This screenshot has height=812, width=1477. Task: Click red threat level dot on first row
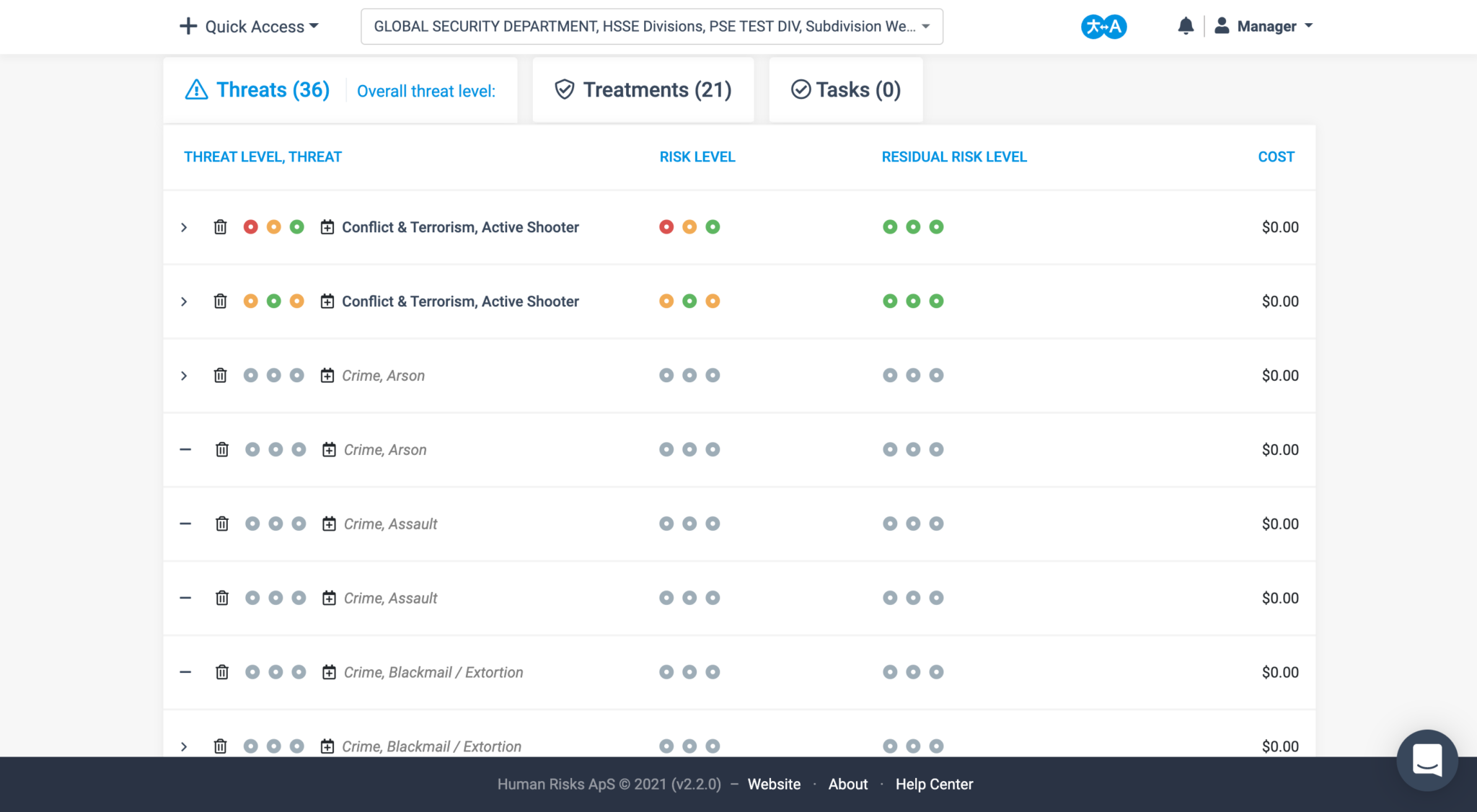click(250, 227)
